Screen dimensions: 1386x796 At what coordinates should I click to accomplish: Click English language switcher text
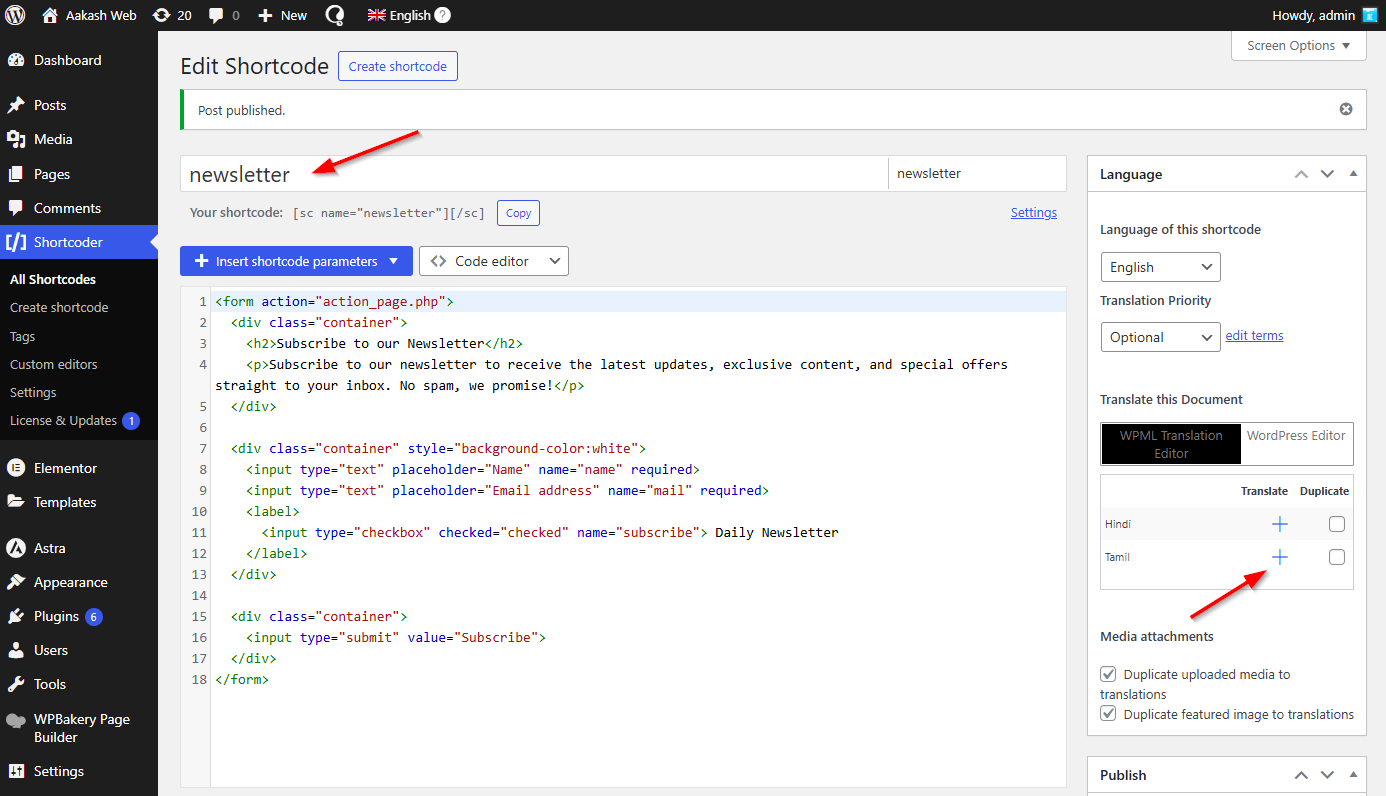[410, 15]
